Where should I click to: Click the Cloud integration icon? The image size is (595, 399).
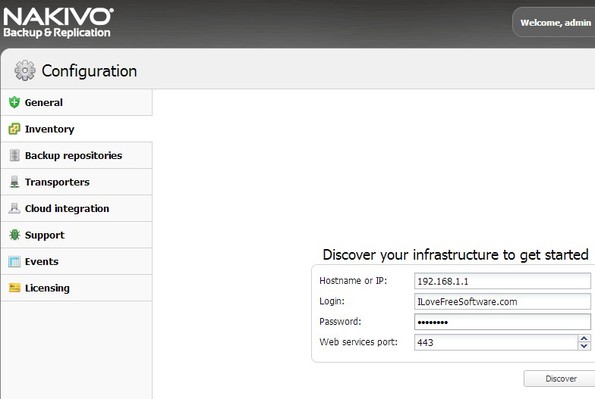pos(14,208)
